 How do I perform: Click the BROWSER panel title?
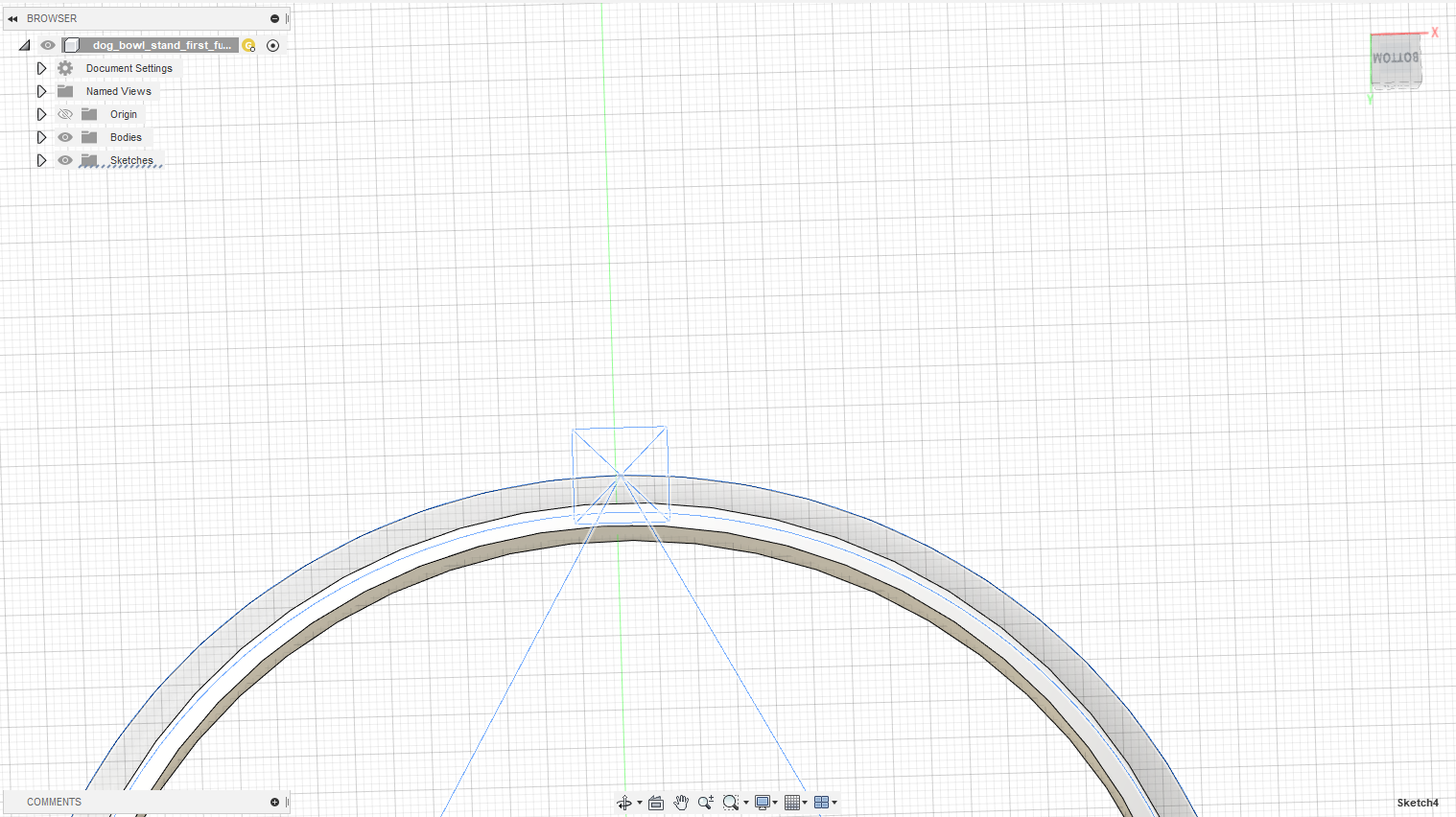coord(52,18)
